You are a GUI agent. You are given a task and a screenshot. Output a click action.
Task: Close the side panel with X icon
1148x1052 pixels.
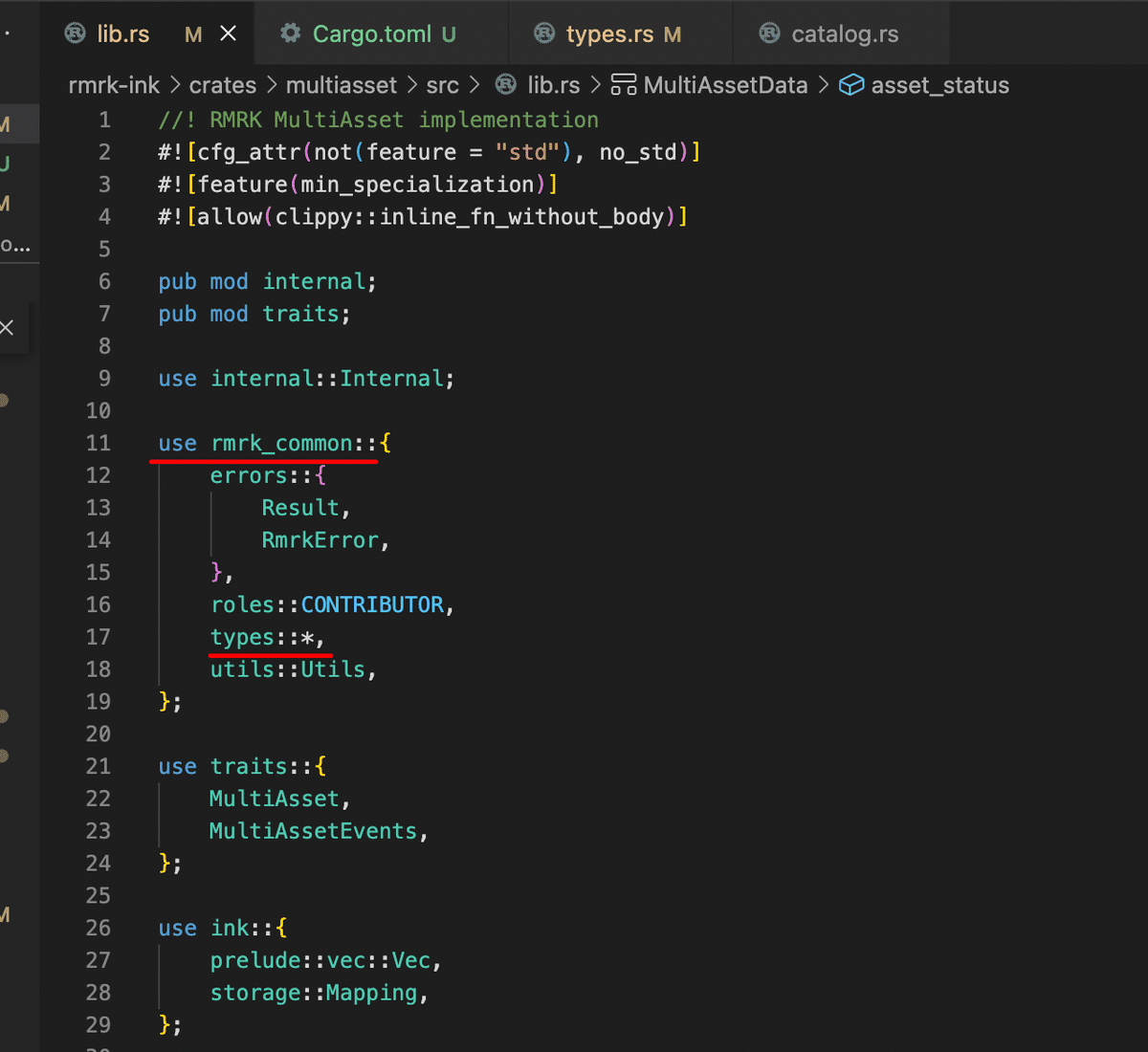pos(7,328)
